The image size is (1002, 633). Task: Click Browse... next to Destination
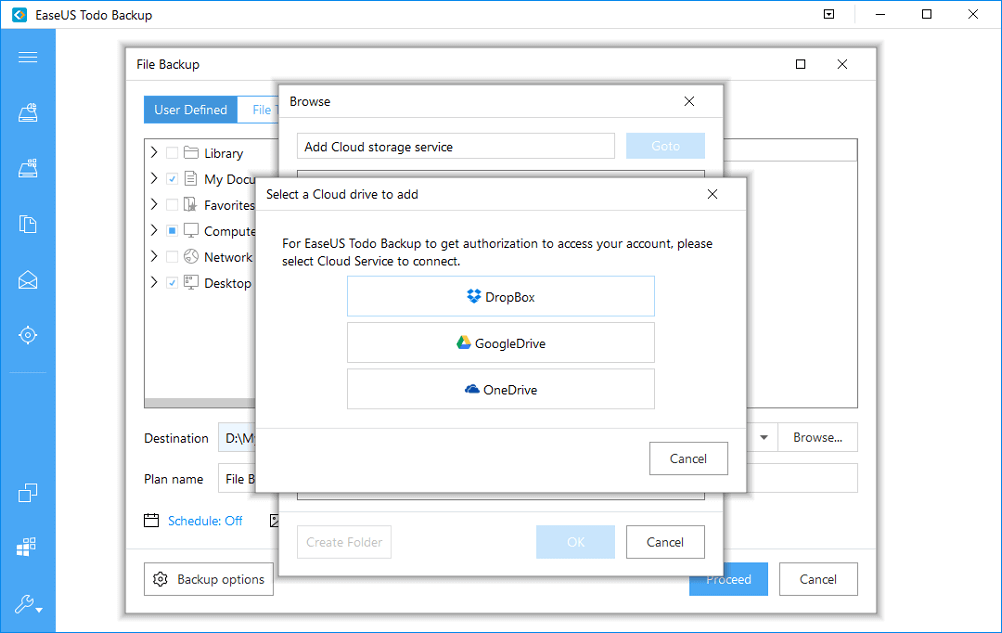817,438
